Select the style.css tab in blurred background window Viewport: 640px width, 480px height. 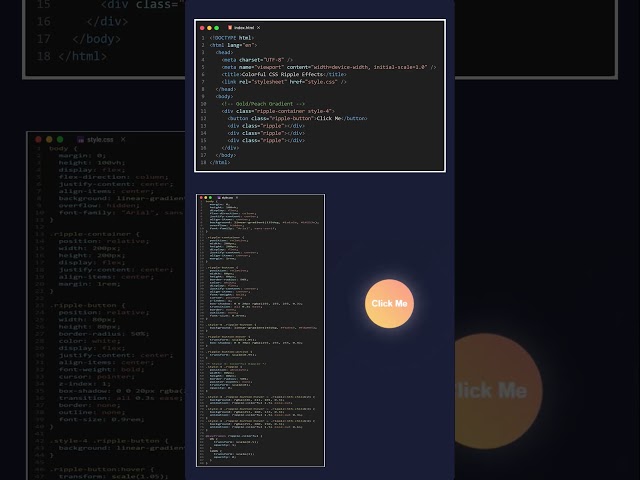(100, 140)
